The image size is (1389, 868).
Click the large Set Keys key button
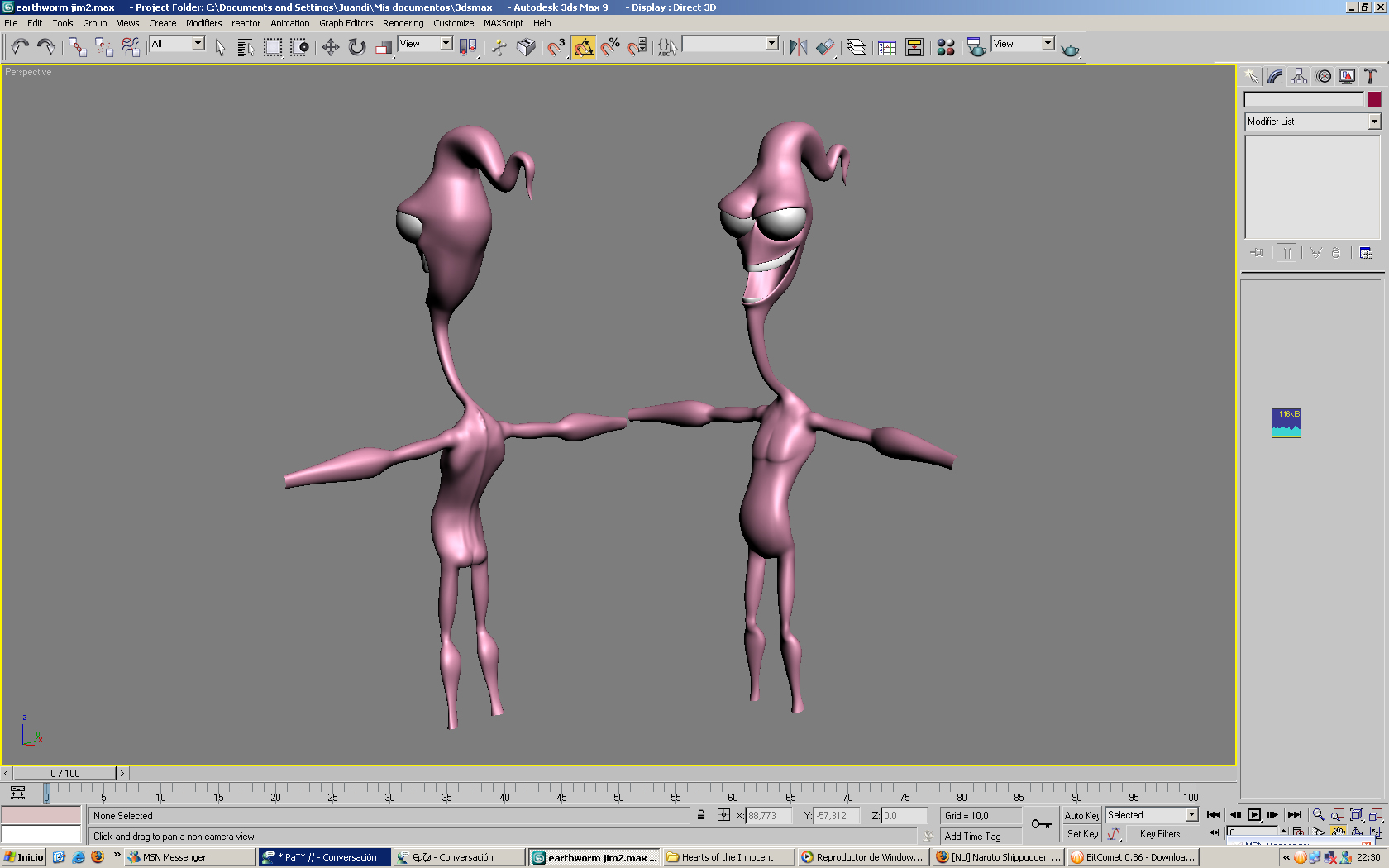1041,824
